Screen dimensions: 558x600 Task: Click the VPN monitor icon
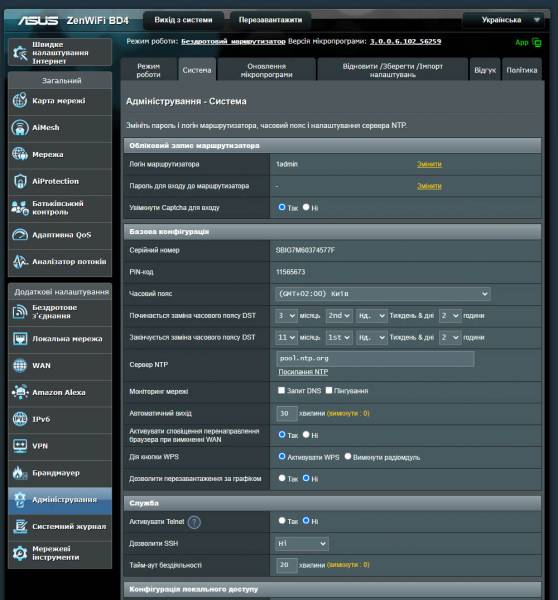coord(20,446)
